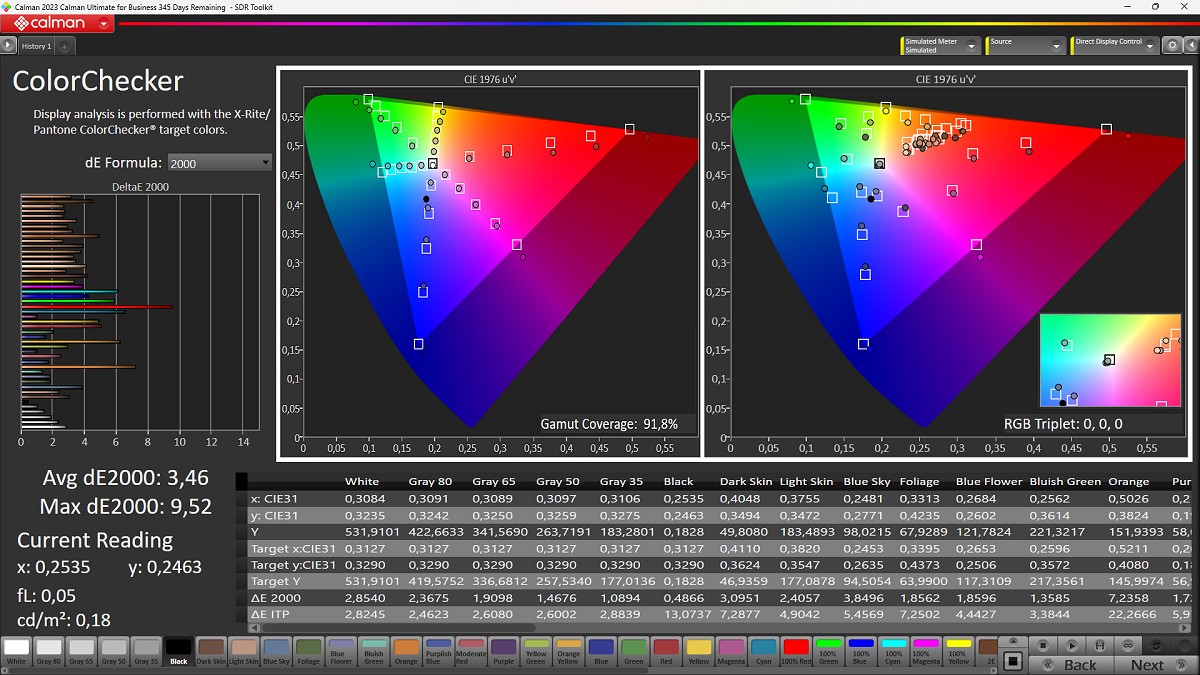Switch to the History 1 tab

coord(36,46)
